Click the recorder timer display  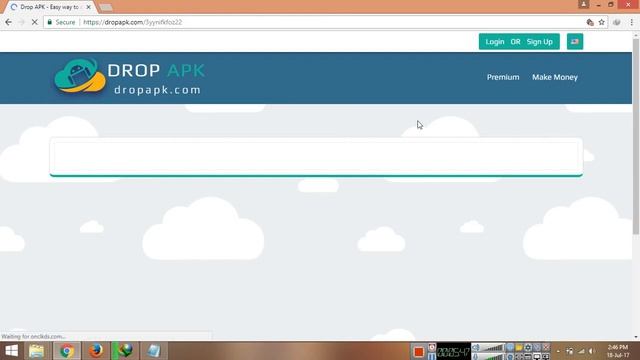453,352
